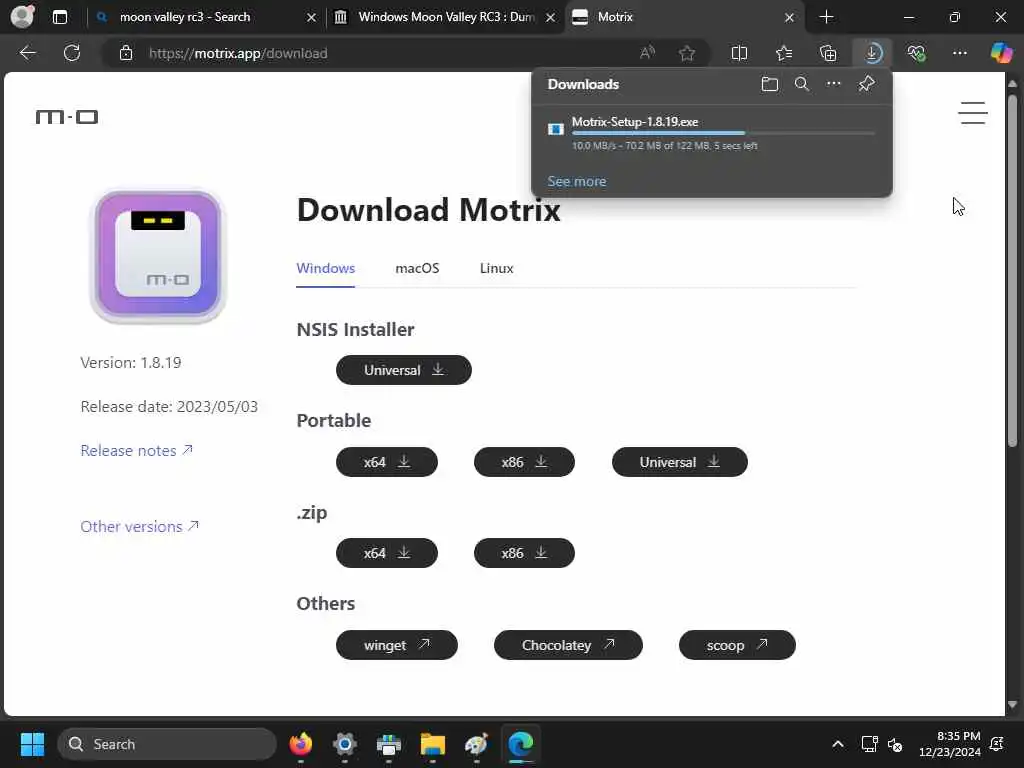This screenshot has height=768, width=1024.
Task: Open the Chocolatey package link
Action: click(x=568, y=645)
